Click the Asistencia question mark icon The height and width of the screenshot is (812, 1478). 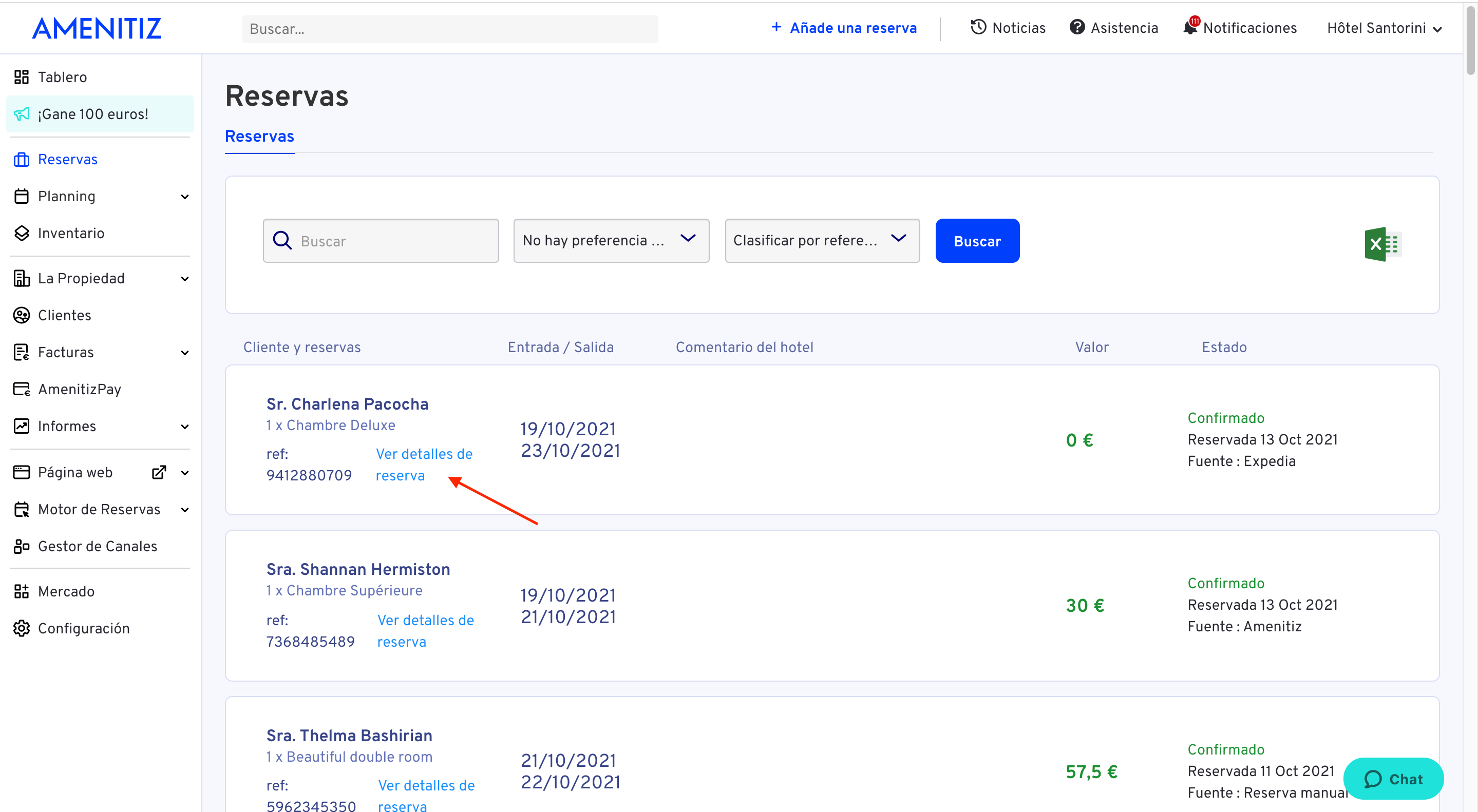point(1077,27)
